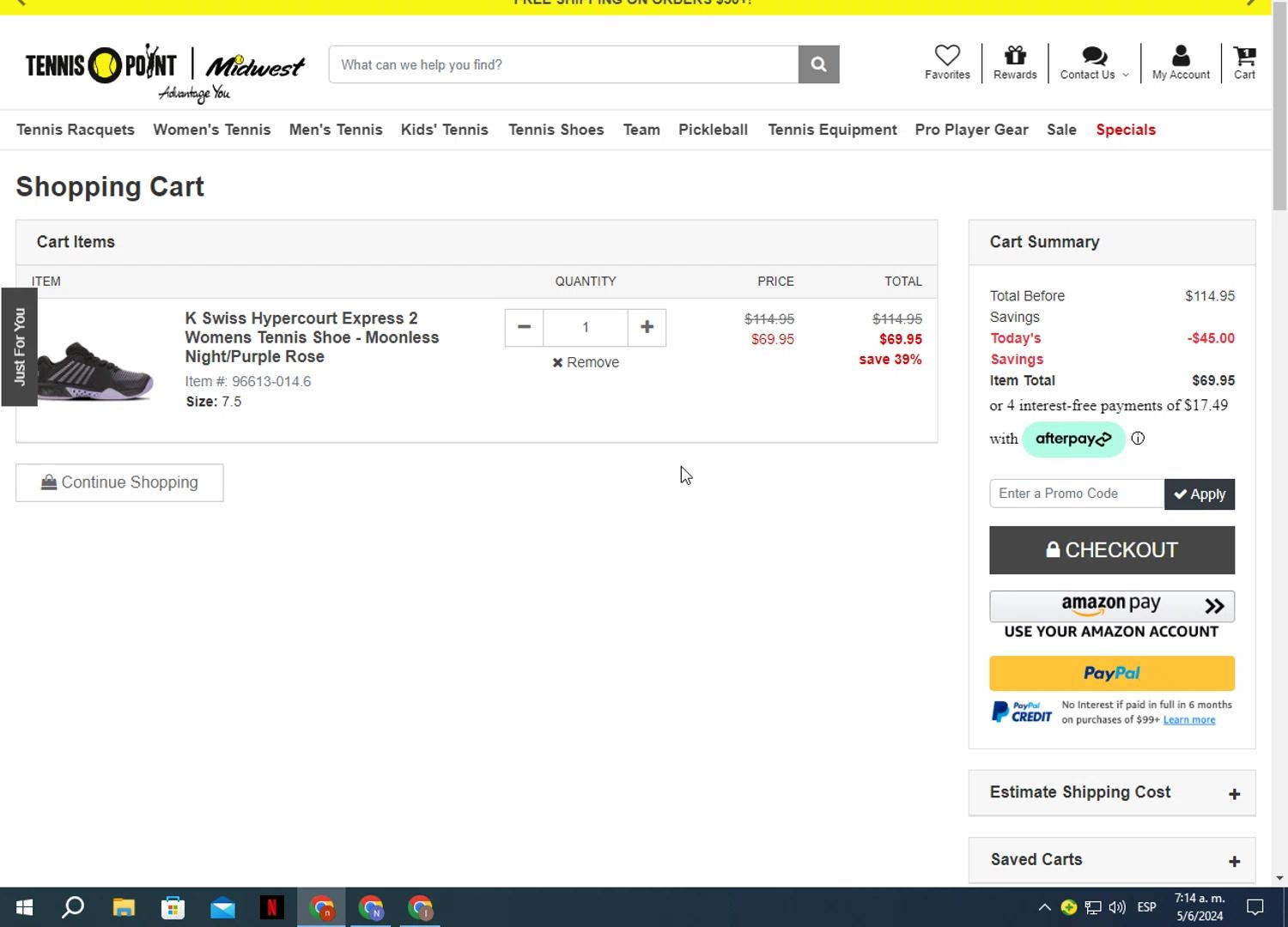Image resolution: width=1288 pixels, height=927 pixels.
Task: Open the PayPal Credit Learn more link
Action: tap(1189, 720)
